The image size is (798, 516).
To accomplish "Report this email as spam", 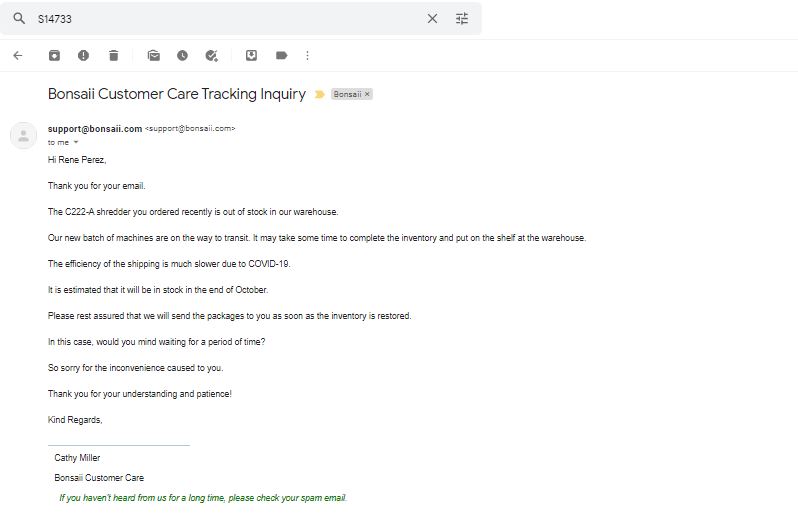I will (83, 55).
